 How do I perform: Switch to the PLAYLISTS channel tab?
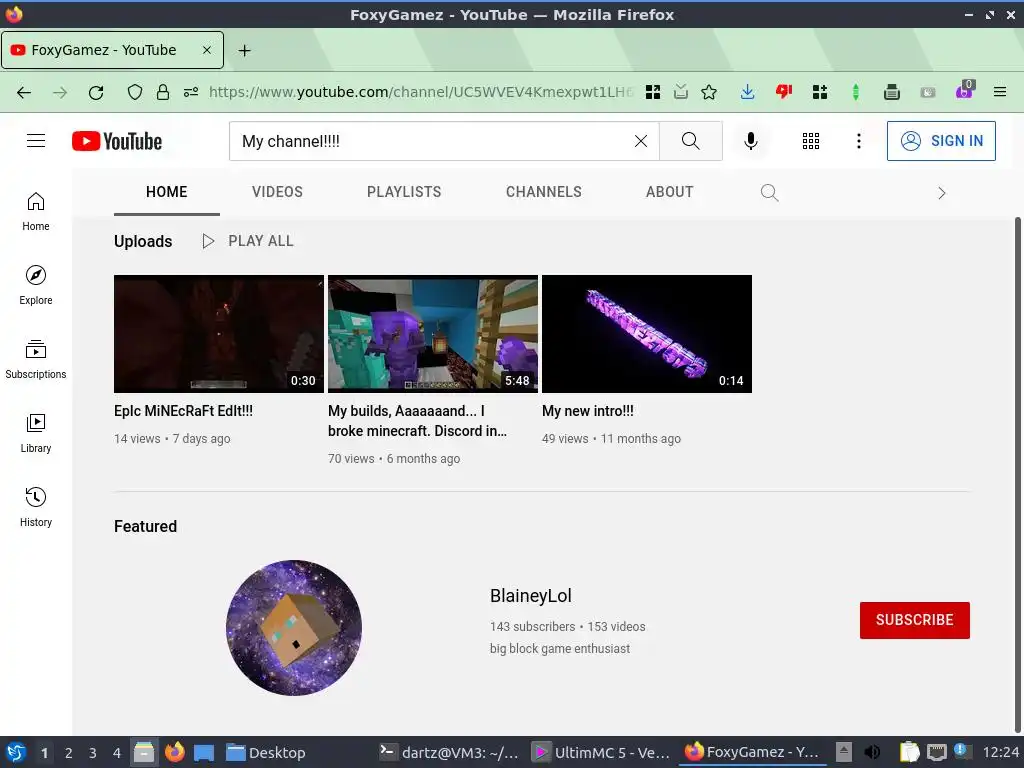(x=404, y=192)
